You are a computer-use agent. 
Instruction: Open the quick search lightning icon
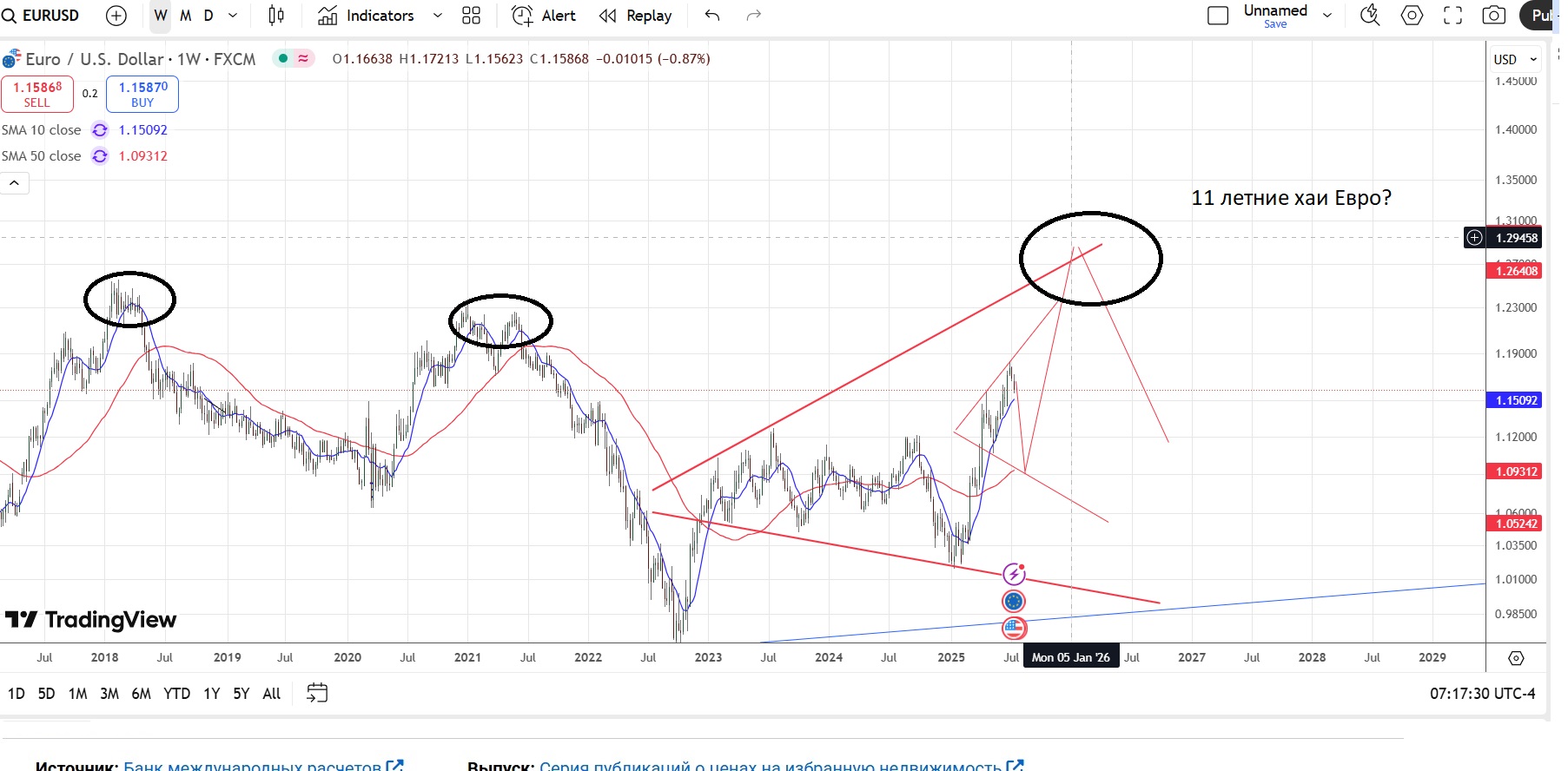[1370, 16]
